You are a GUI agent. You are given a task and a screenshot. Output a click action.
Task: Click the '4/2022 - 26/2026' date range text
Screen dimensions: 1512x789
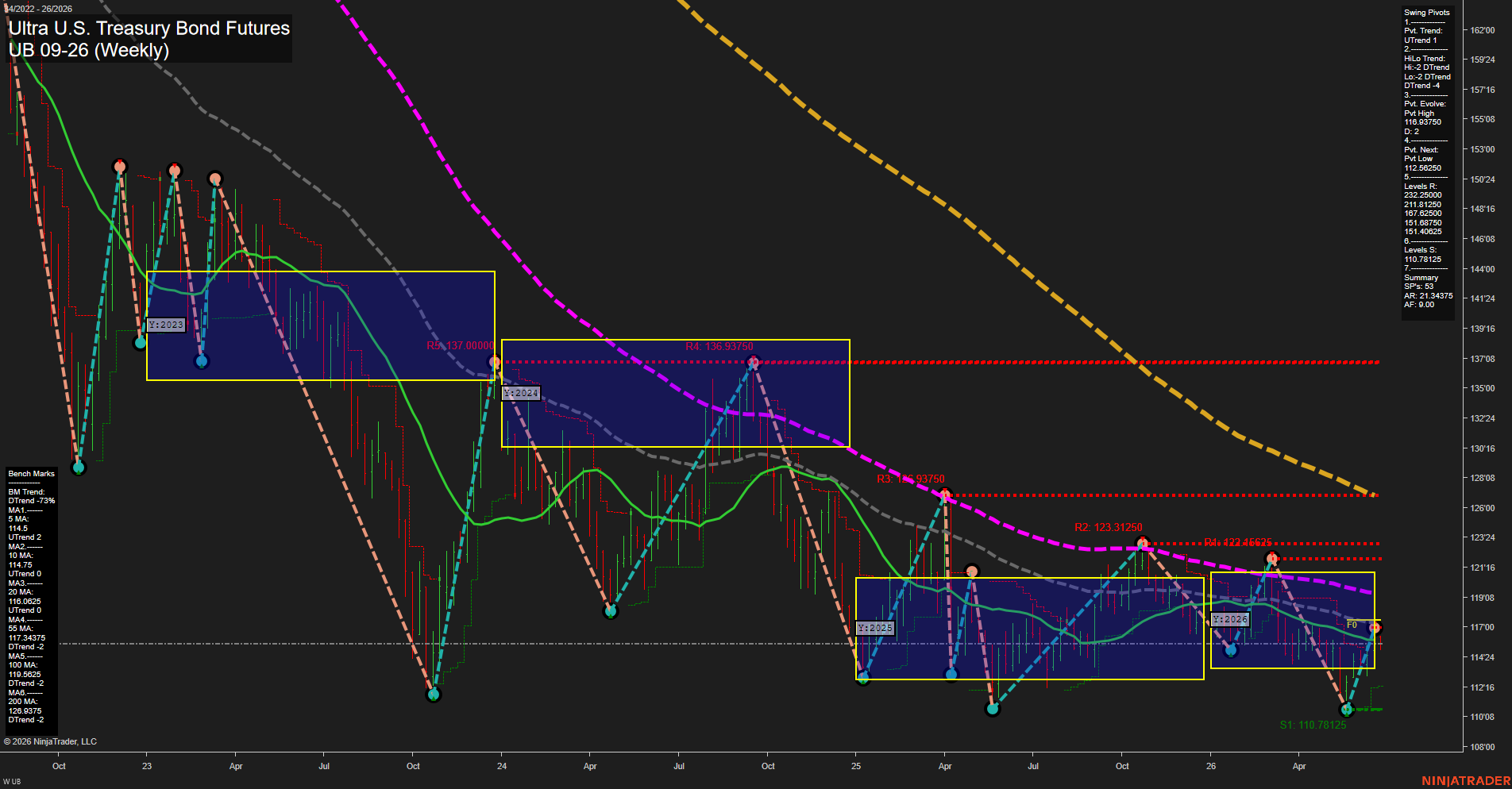tap(39, 9)
